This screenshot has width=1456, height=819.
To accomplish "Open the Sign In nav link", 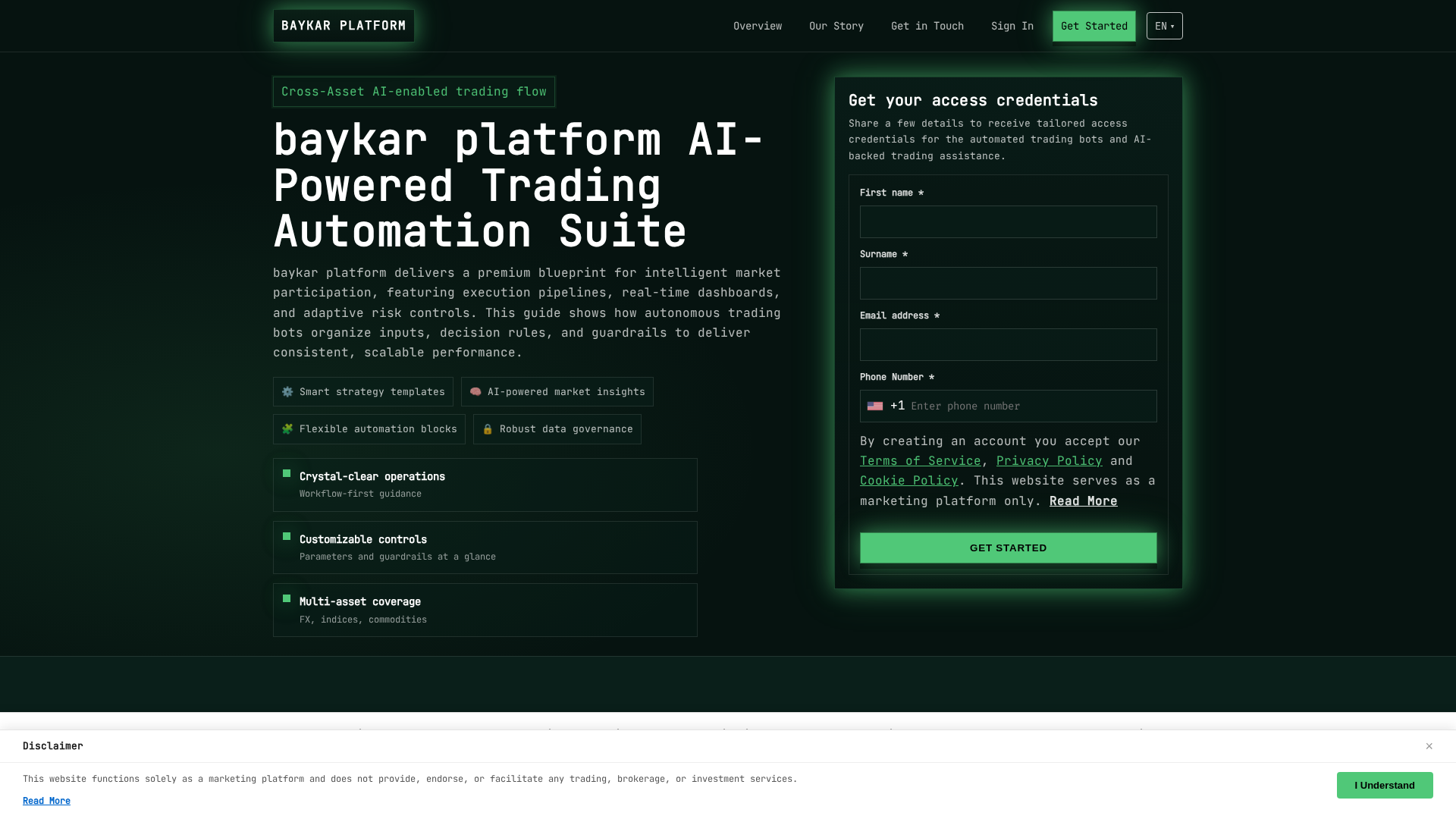I will click(x=1012, y=26).
